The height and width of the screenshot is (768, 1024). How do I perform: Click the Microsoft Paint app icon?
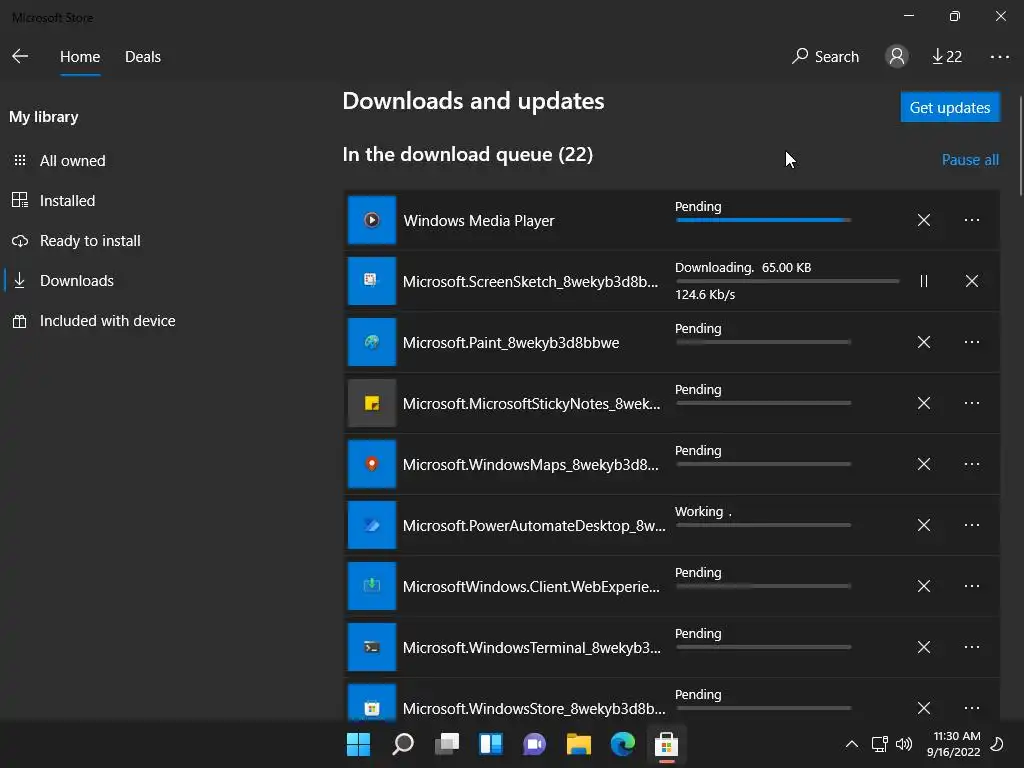(372, 342)
